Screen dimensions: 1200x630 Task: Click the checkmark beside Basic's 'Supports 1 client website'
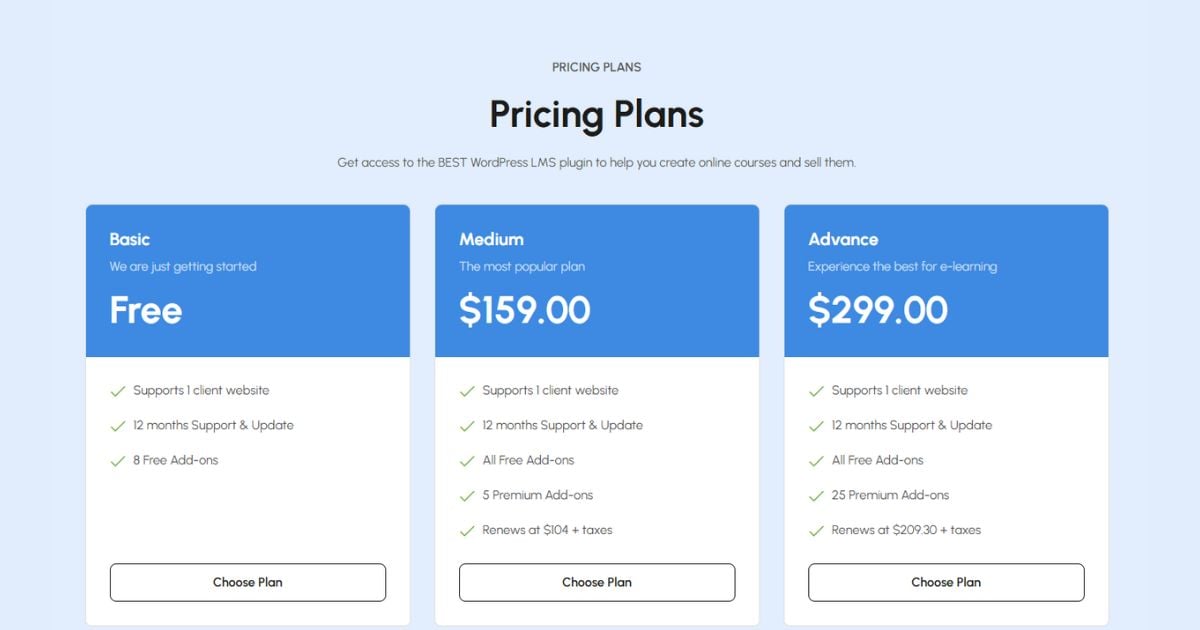tap(117, 390)
